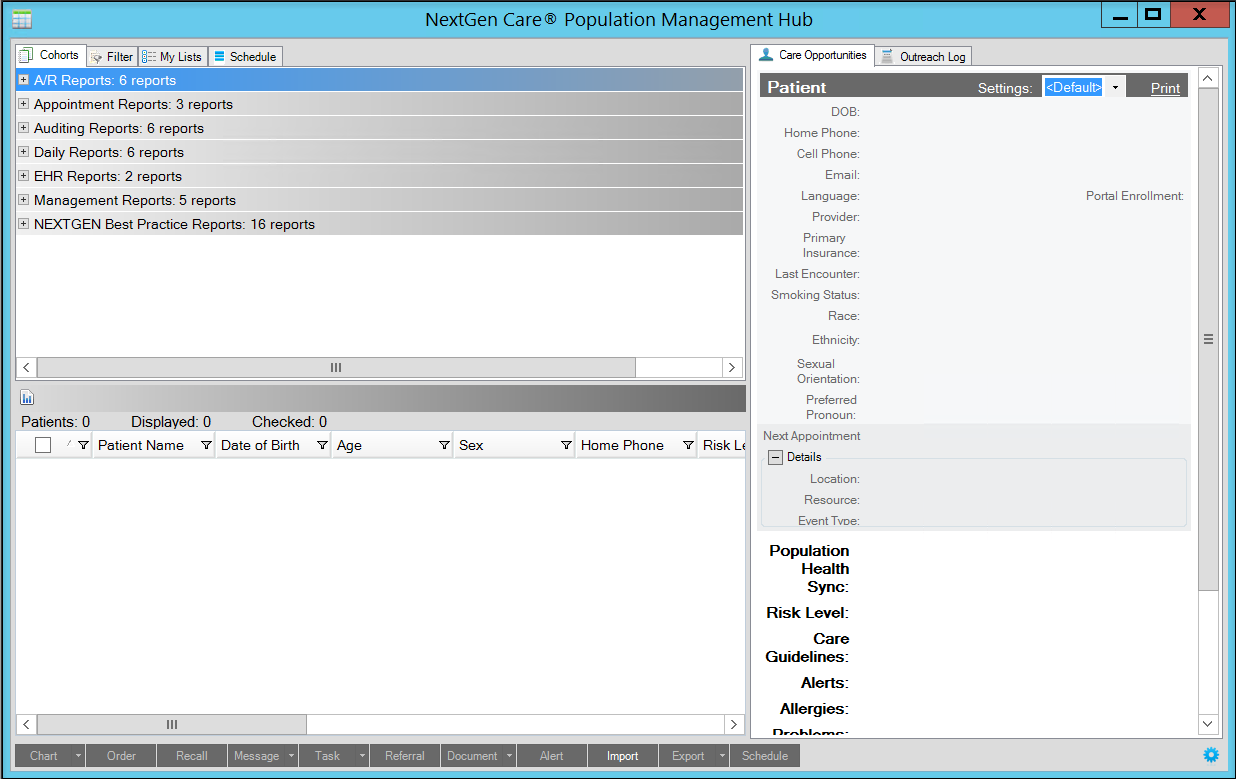Image resolution: width=1236 pixels, height=779 pixels.
Task: Switch to the My Lists tab
Action: (172, 57)
